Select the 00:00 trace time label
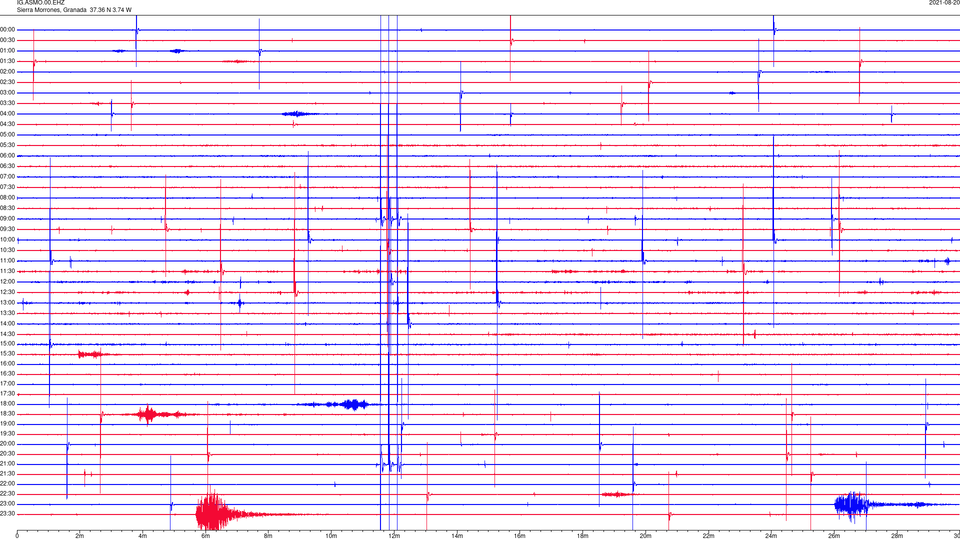Image resolution: width=960 pixels, height=540 pixels. [8, 29]
